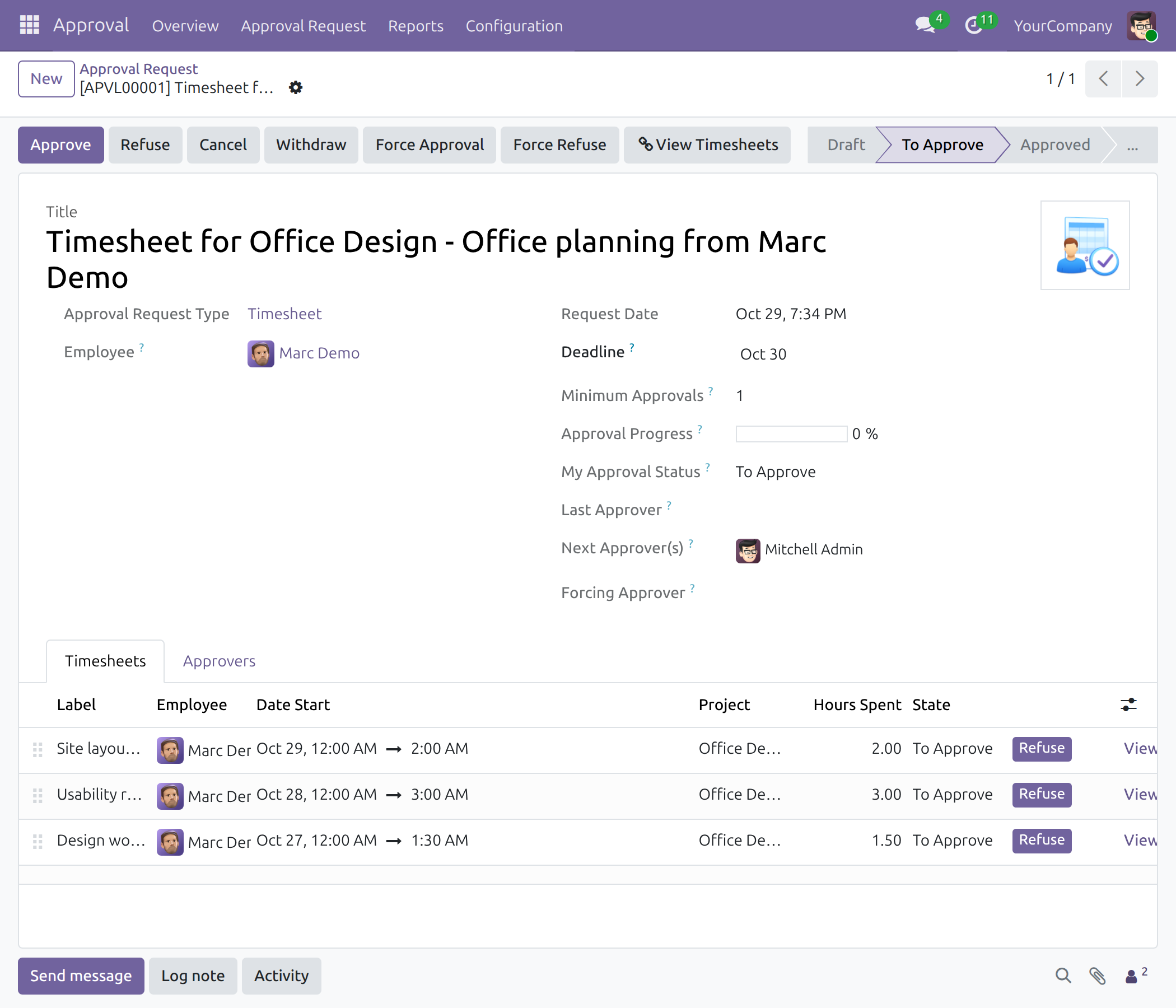Open the Timesheet approval type link
1176x1008 pixels.
284,314
